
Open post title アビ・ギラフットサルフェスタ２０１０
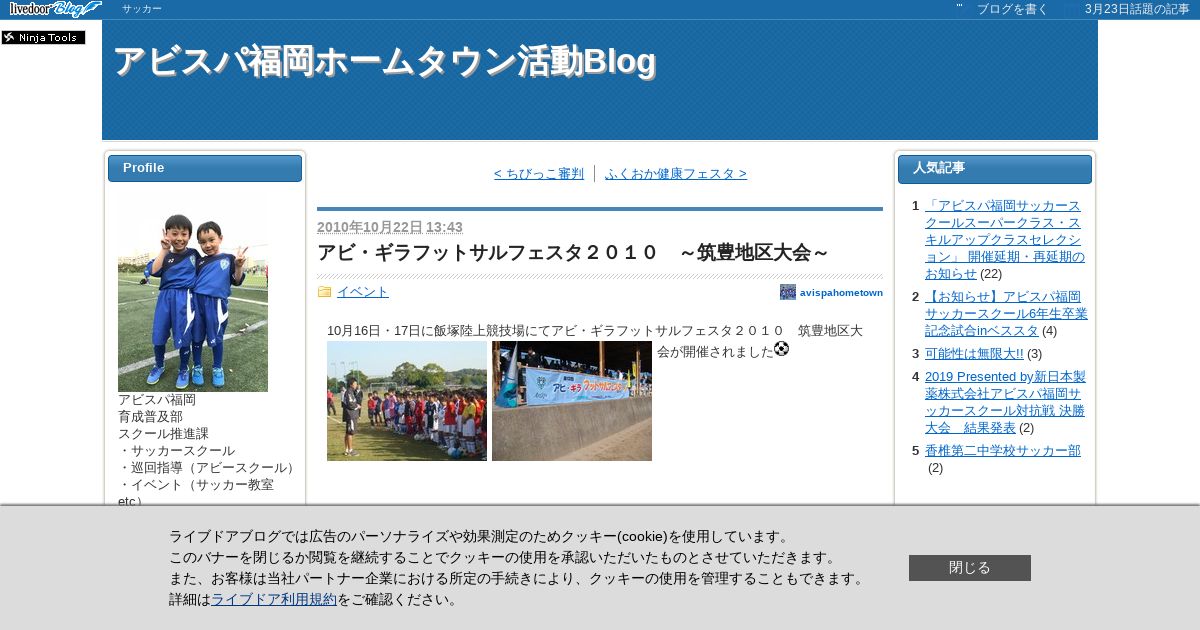point(573,253)
